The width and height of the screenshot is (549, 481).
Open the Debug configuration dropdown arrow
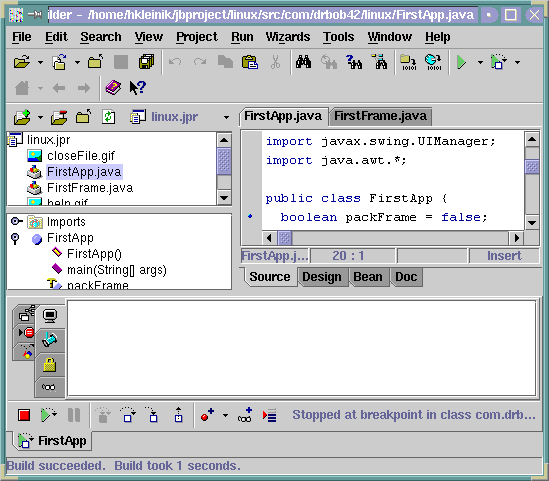tap(517, 63)
